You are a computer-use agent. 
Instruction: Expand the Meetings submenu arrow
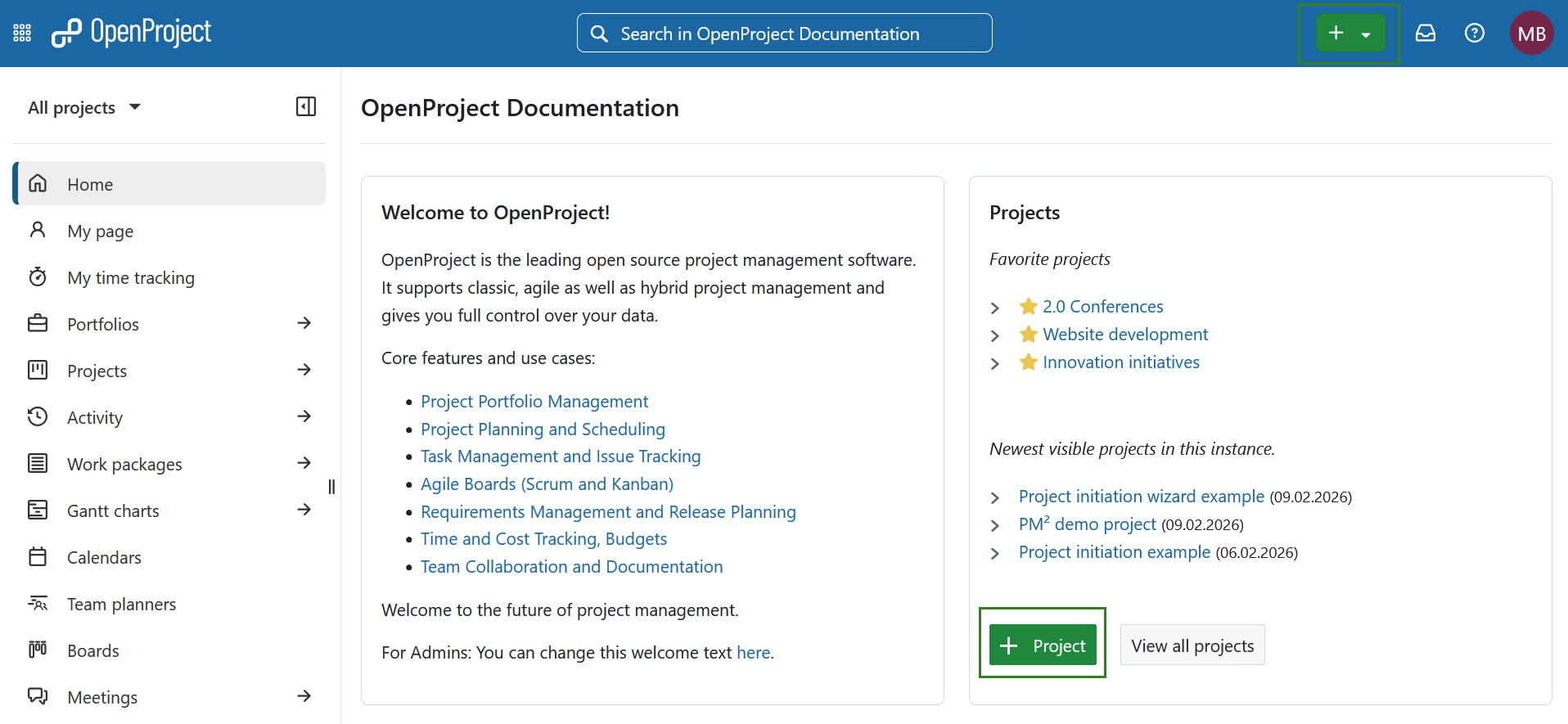pos(304,696)
